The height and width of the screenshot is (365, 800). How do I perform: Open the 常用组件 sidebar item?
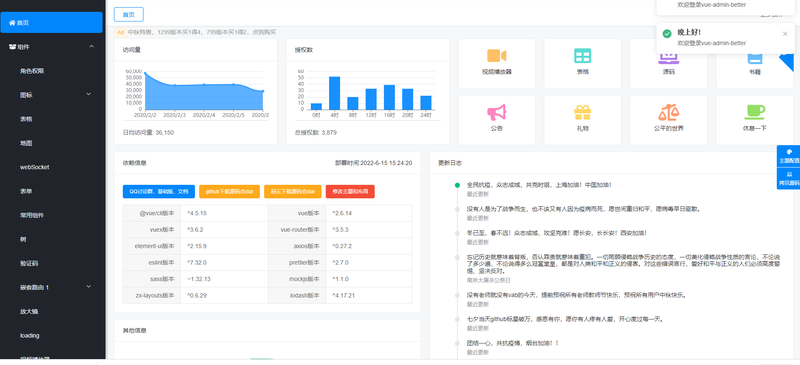point(53,215)
